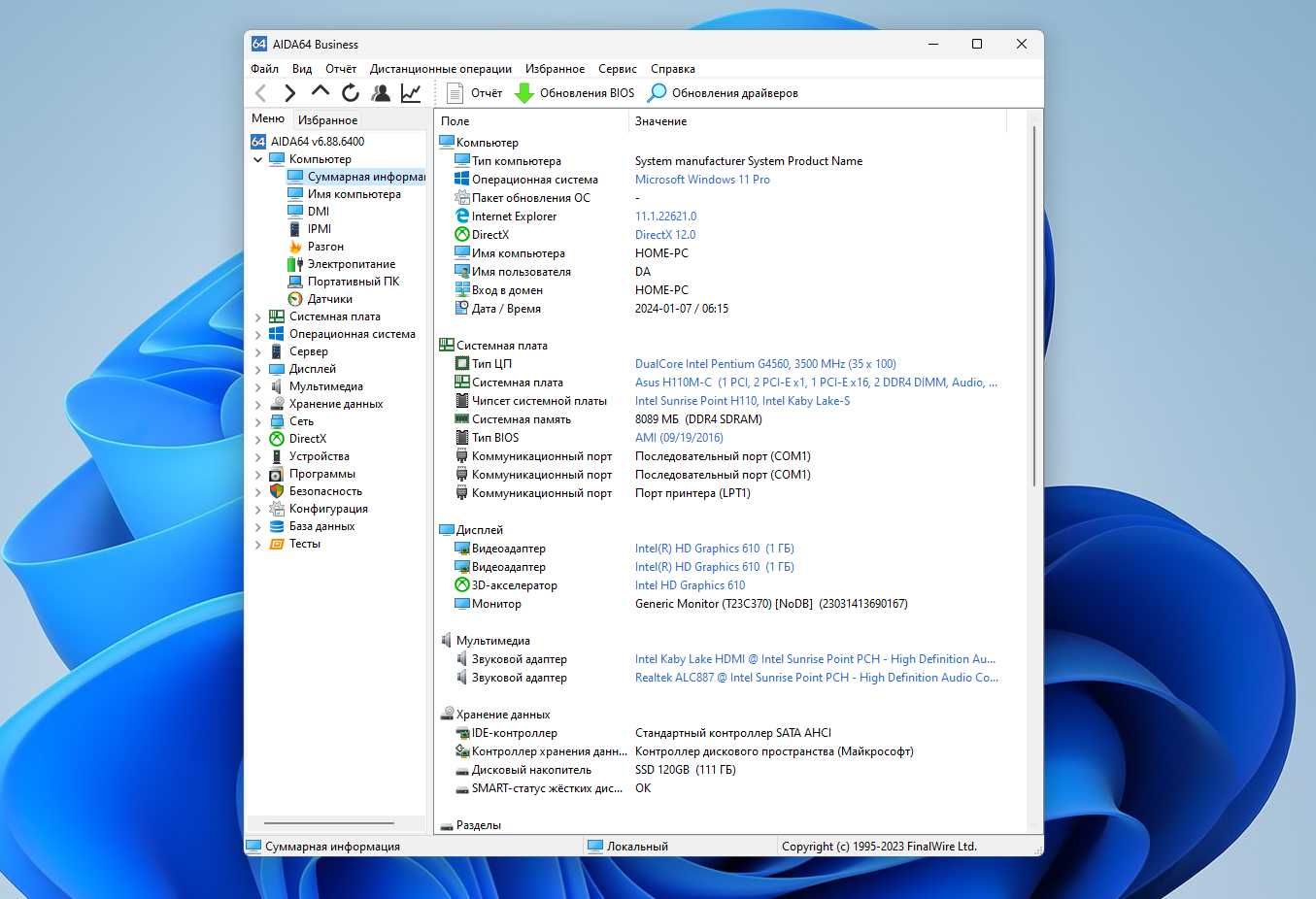Open the Справка menu
1316x899 pixels.
tap(673, 69)
